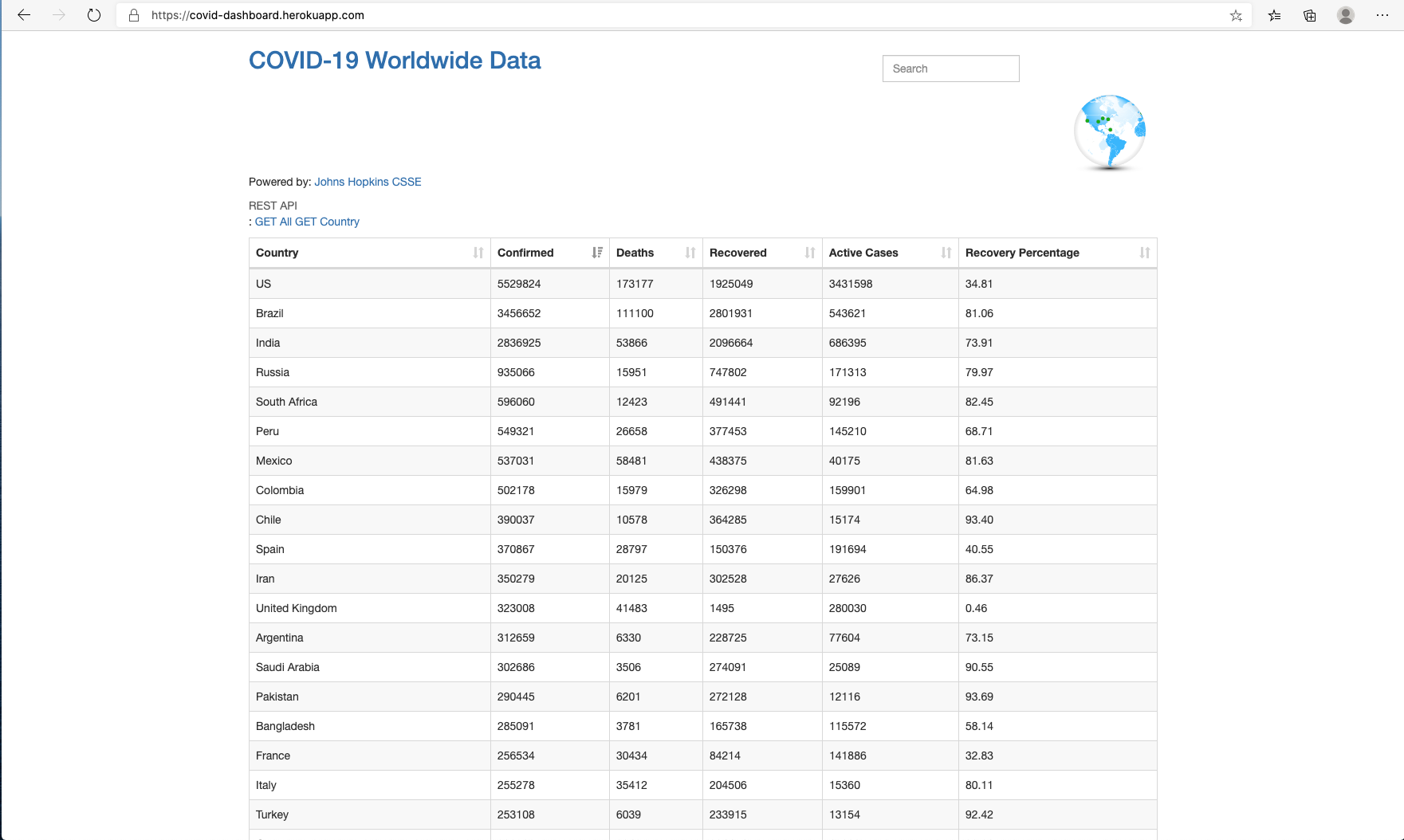The image size is (1404, 840).
Task: Click the address bar URL
Action: click(x=258, y=15)
